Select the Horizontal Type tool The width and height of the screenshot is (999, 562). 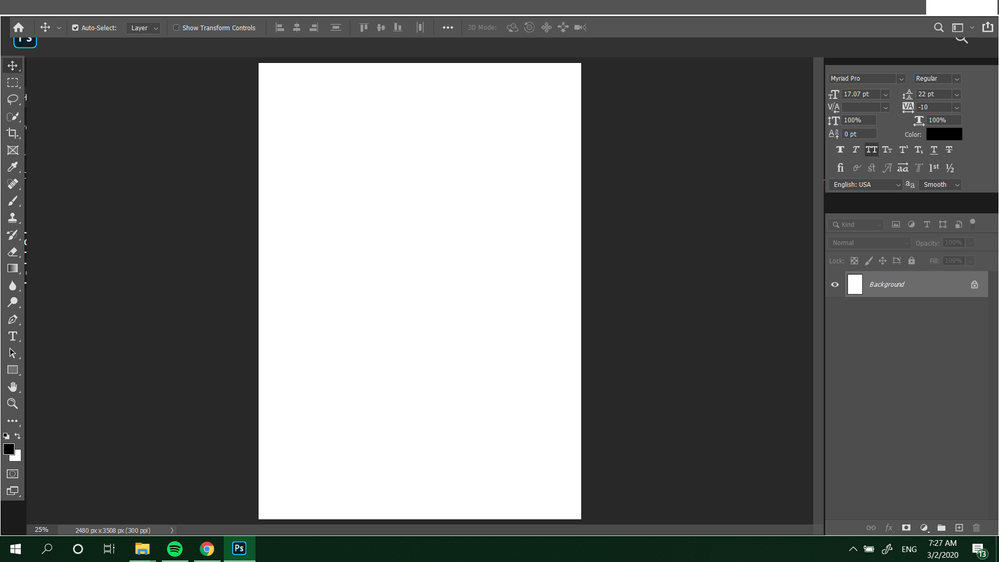point(13,336)
